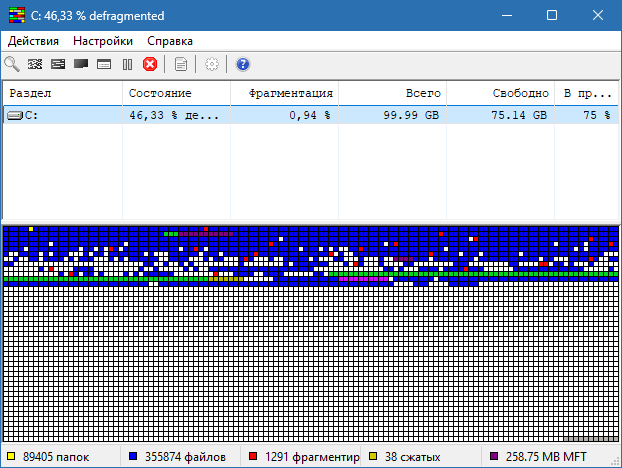This screenshot has width=622, height=468.
Task: Click the Optimize MFT toolbar icon
Action: click(x=104, y=64)
